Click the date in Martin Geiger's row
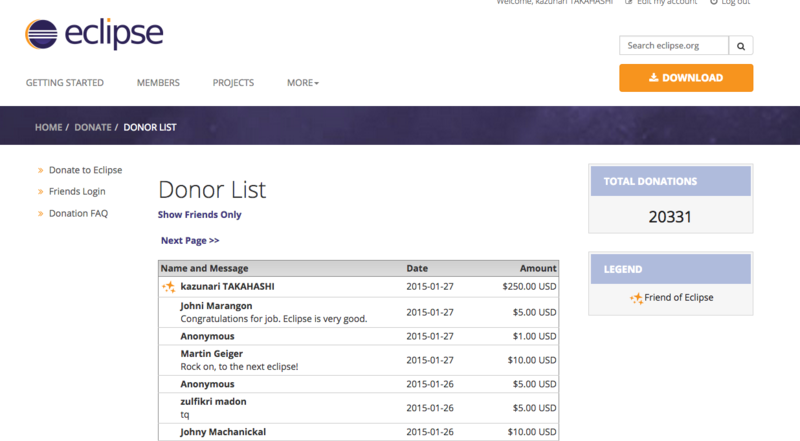This screenshot has width=800, height=441. [x=430, y=360]
